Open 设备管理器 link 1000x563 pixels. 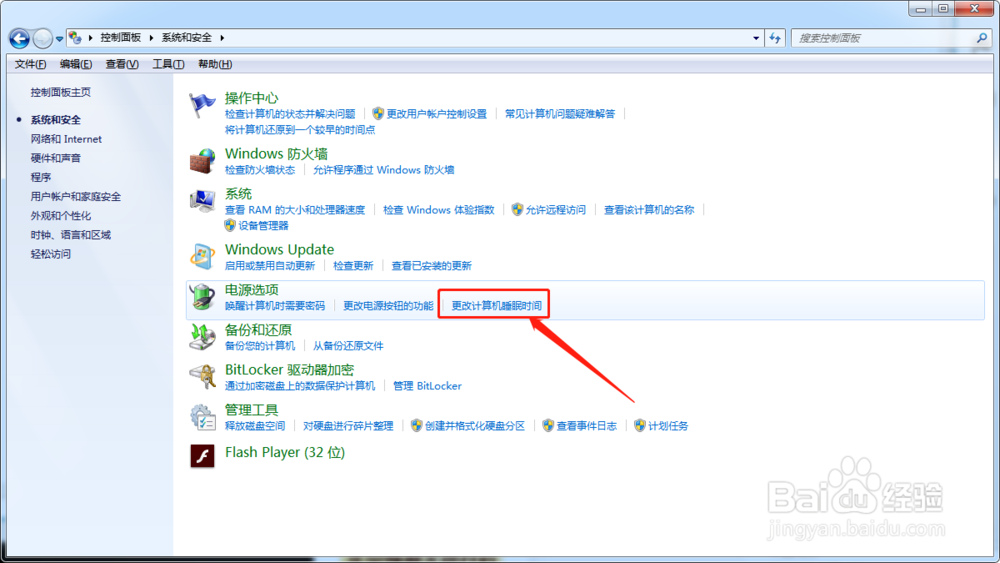(263, 226)
